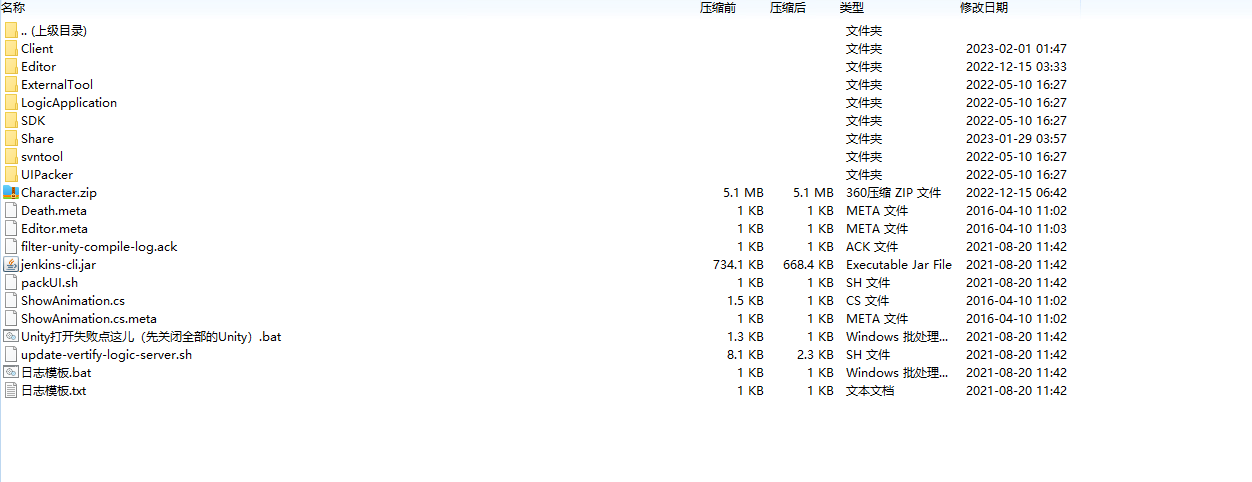Click the 日志模板.bat file icon
This screenshot has width=1252, height=482.
(x=11, y=373)
